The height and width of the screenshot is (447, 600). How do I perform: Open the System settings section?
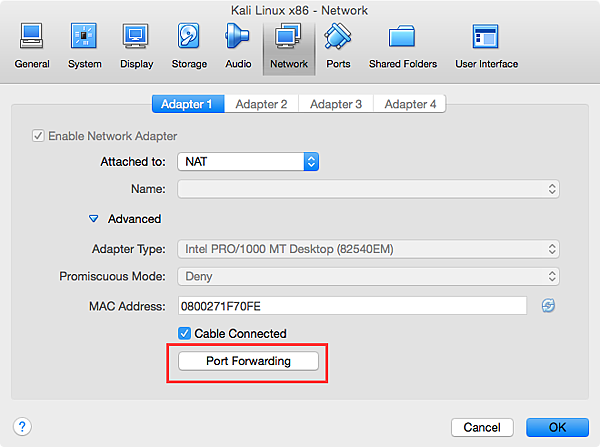pyautogui.click(x=85, y=47)
